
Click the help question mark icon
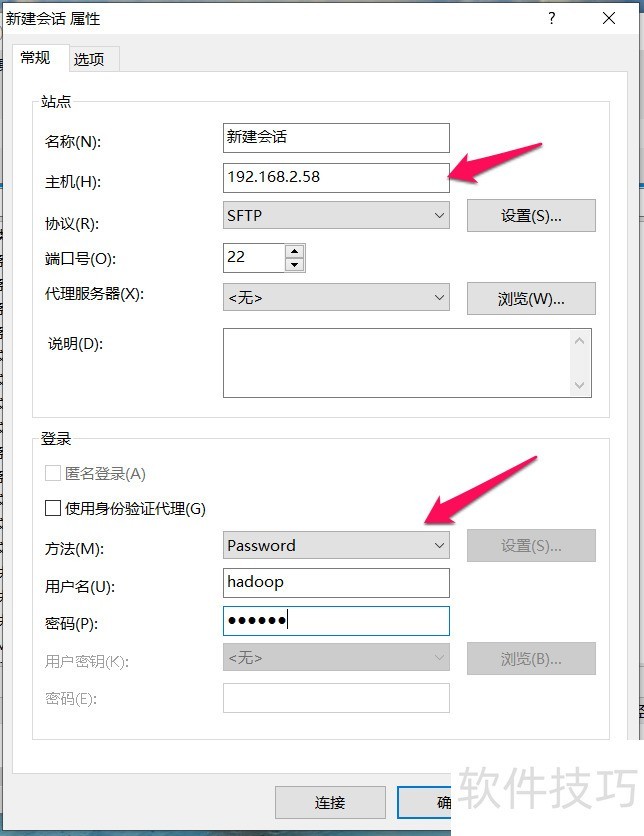[551, 18]
